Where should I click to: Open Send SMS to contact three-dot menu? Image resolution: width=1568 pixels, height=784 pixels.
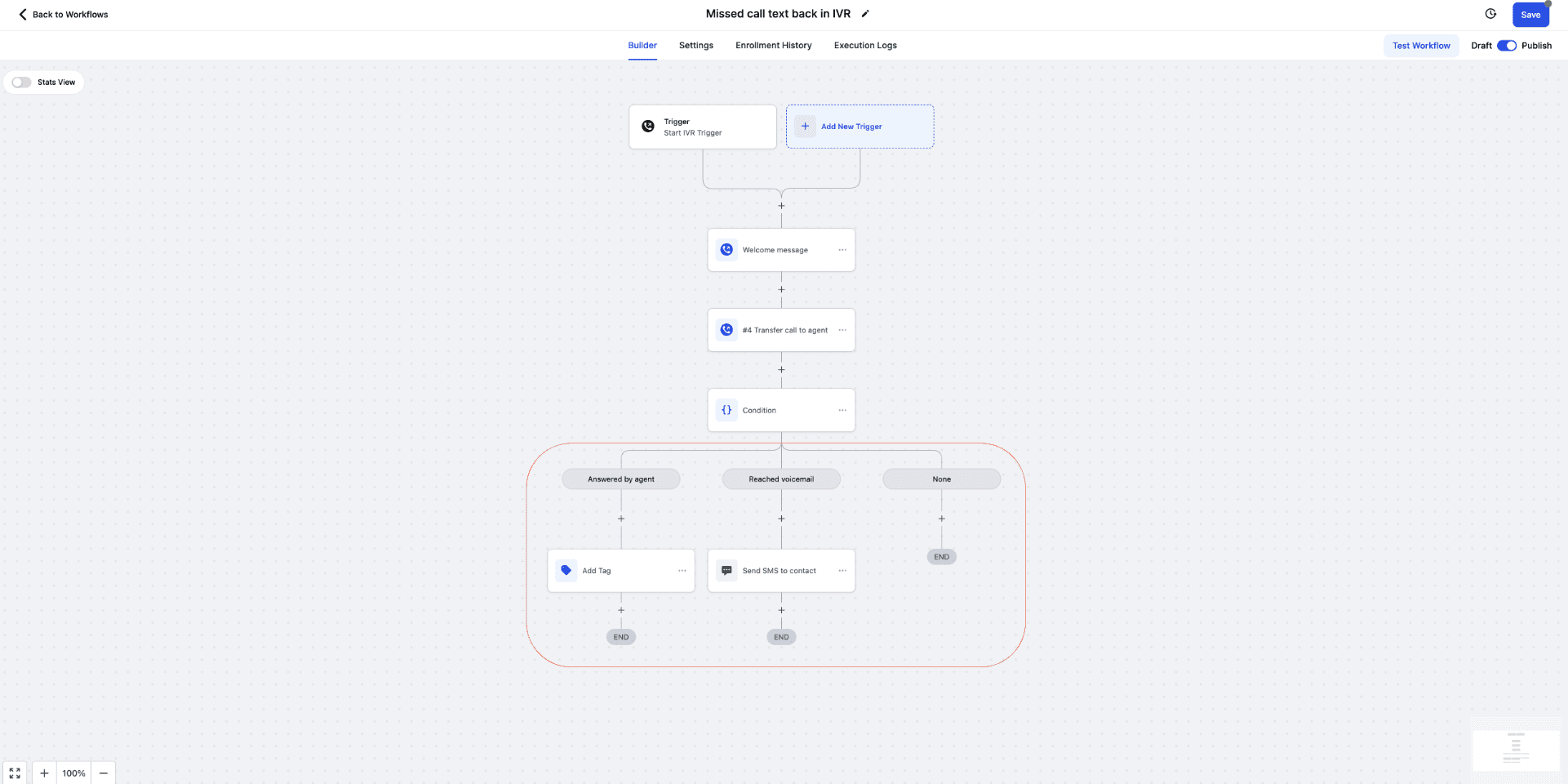click(842, 570)
